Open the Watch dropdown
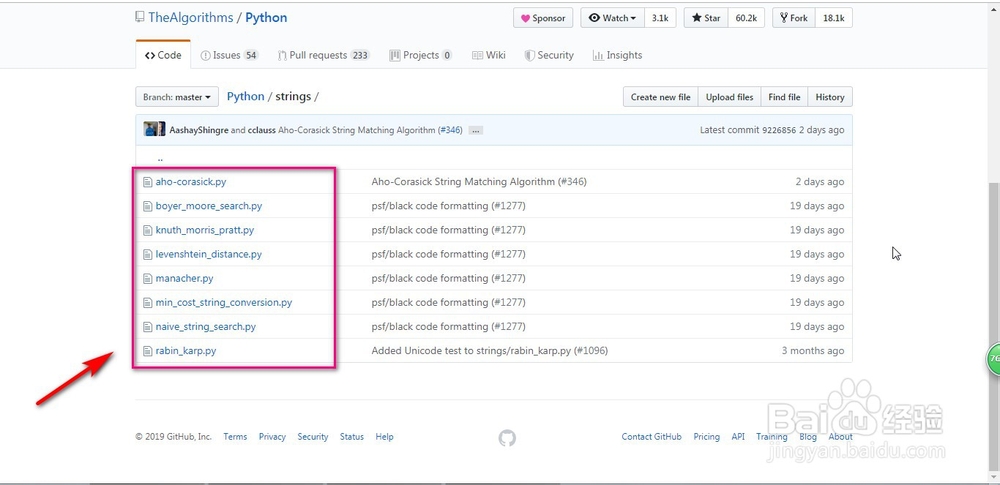The image size is (1000, 485). pyautogui.click(x=612, y=18)
